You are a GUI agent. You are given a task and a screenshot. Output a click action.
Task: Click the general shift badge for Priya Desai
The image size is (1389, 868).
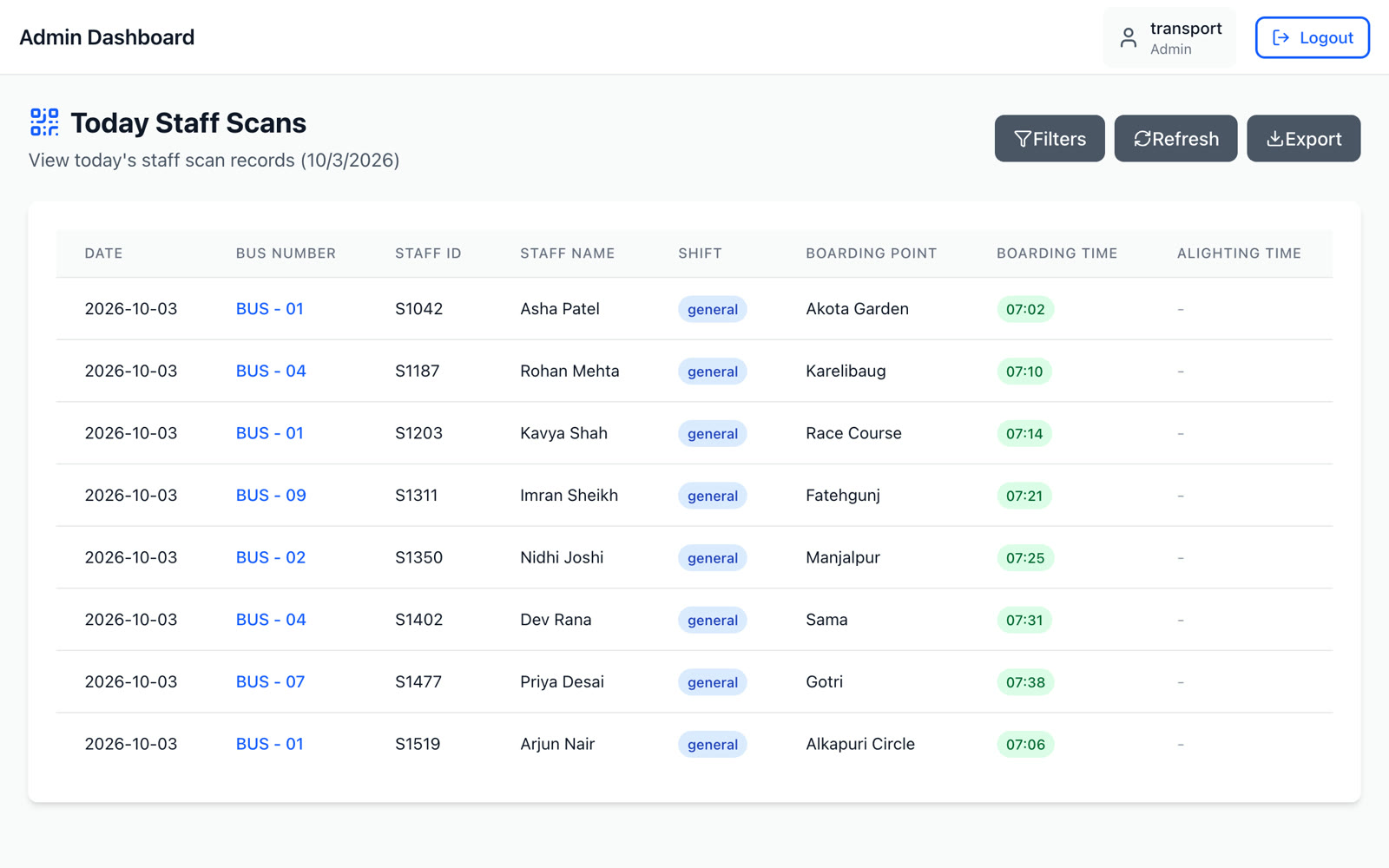[x=713, y=682]
